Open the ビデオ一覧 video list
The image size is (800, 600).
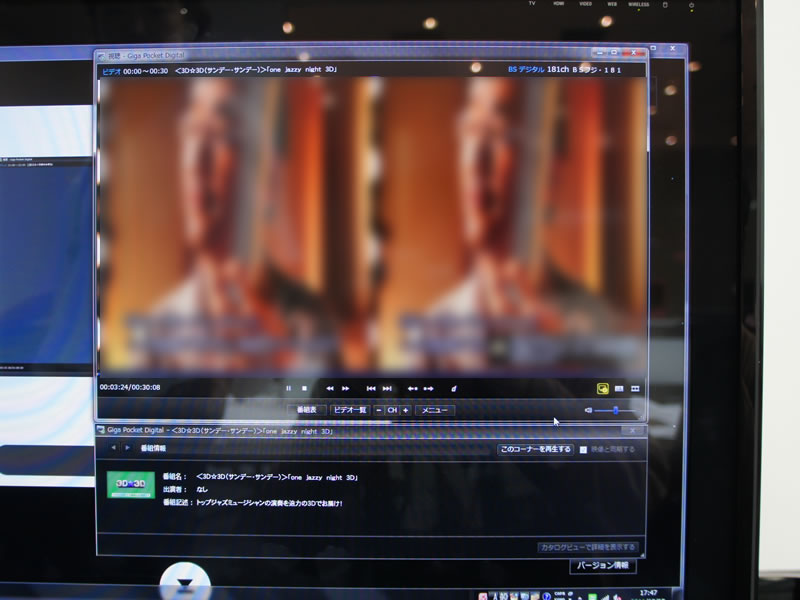point(350,410)
